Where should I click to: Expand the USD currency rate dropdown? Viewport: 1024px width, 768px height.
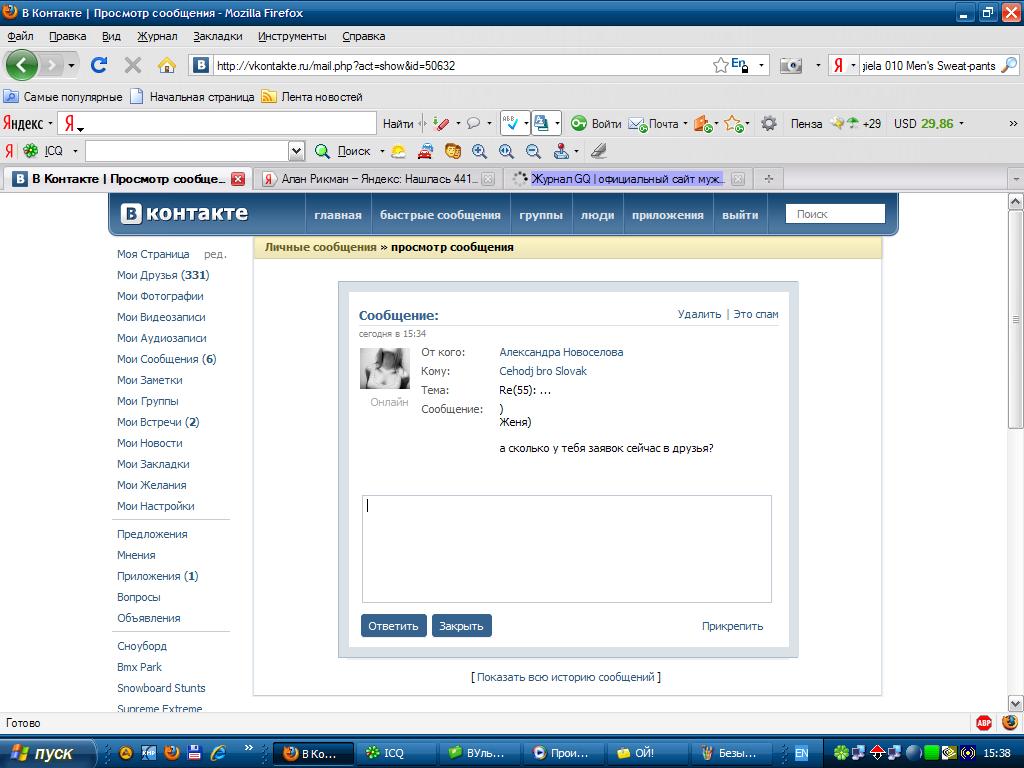point(961,123)
